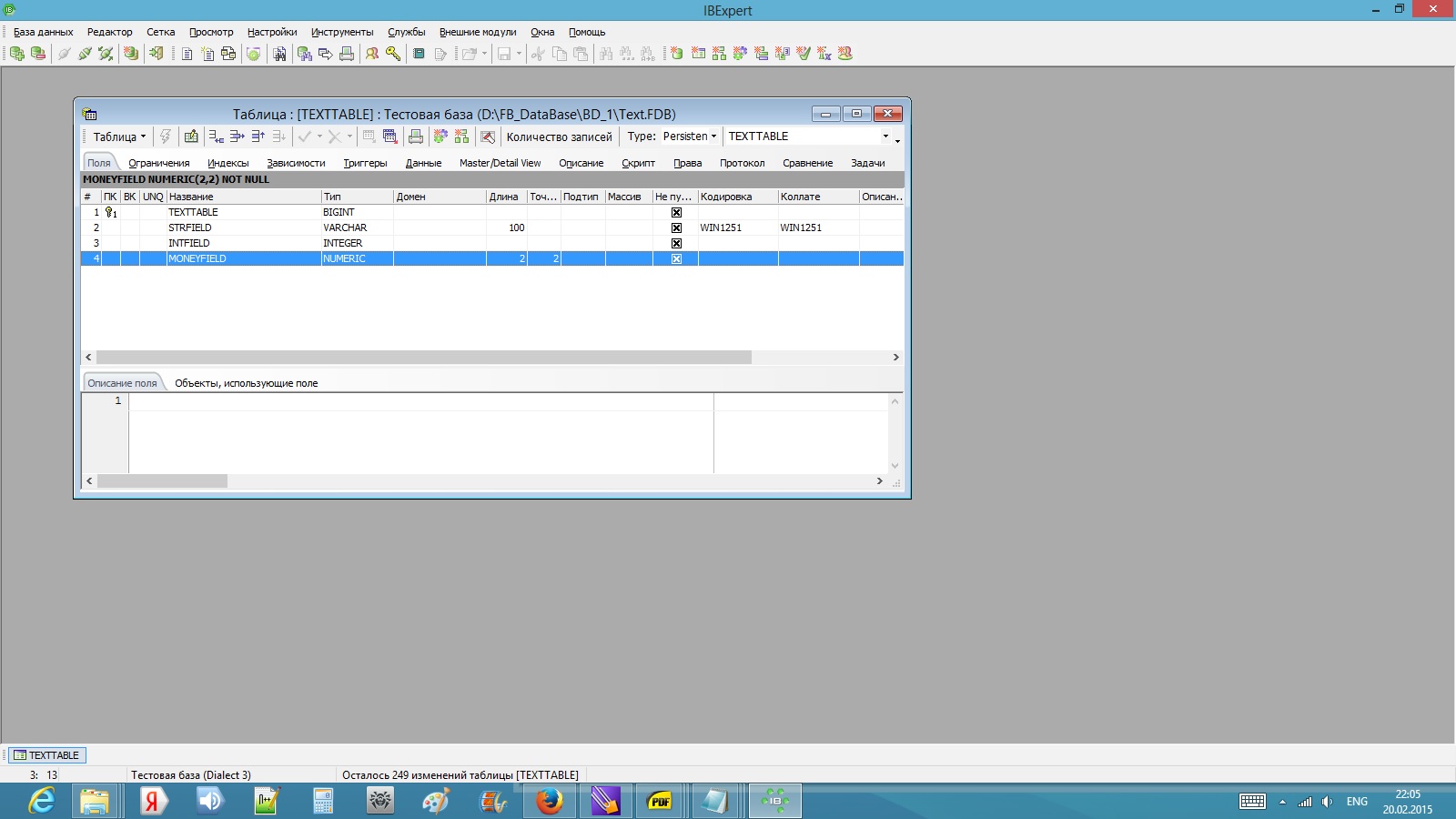The width and height of the screenshot is (1456, 819).
Task: Switch to the Триггеры tab
Action: [365, 163]
